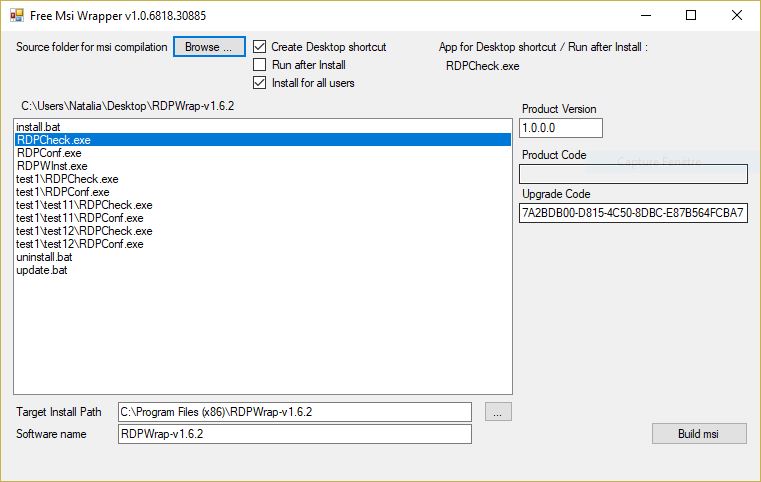
Task: Click the Target Install Path field
Action: (x=294, y=412)
